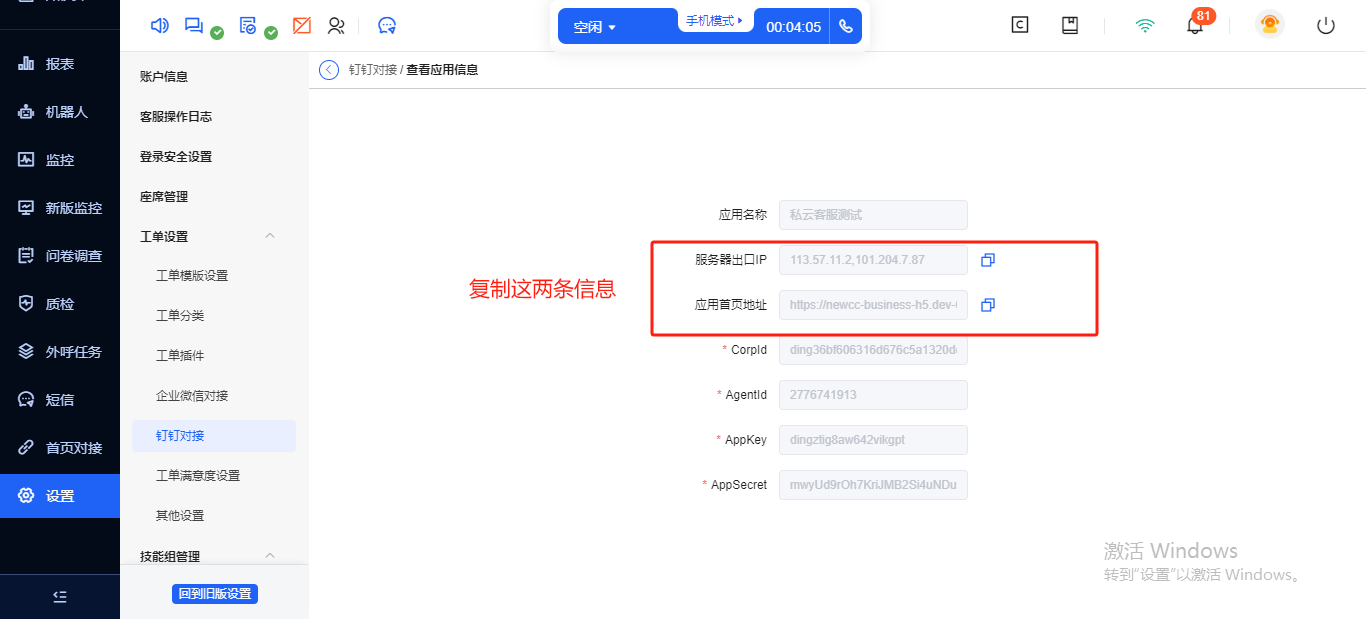Open the contacts people icon in the toolbar
The image size is (1366, 619).
[x=336, y=26]
